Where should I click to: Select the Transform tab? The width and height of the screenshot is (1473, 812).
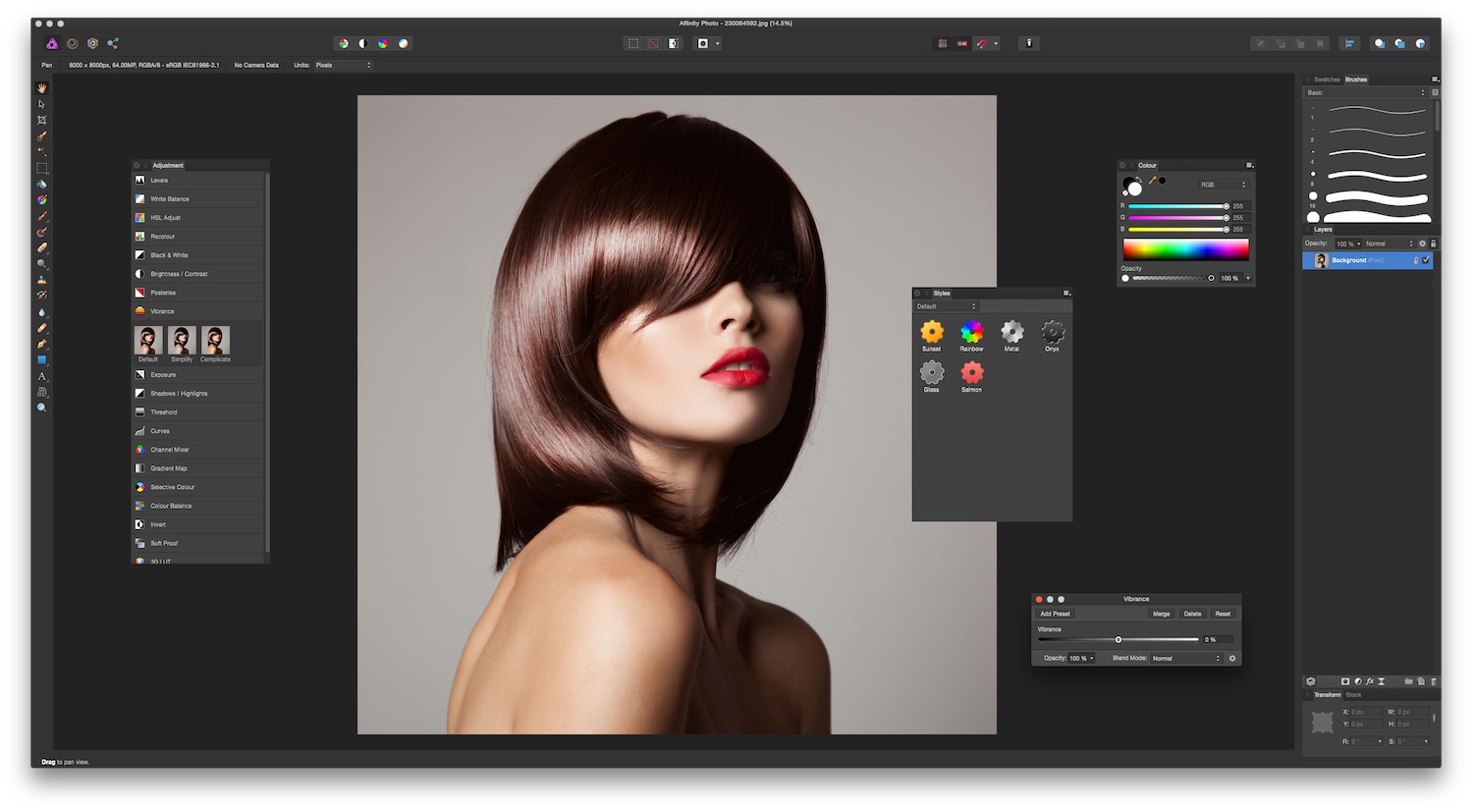1328,694
